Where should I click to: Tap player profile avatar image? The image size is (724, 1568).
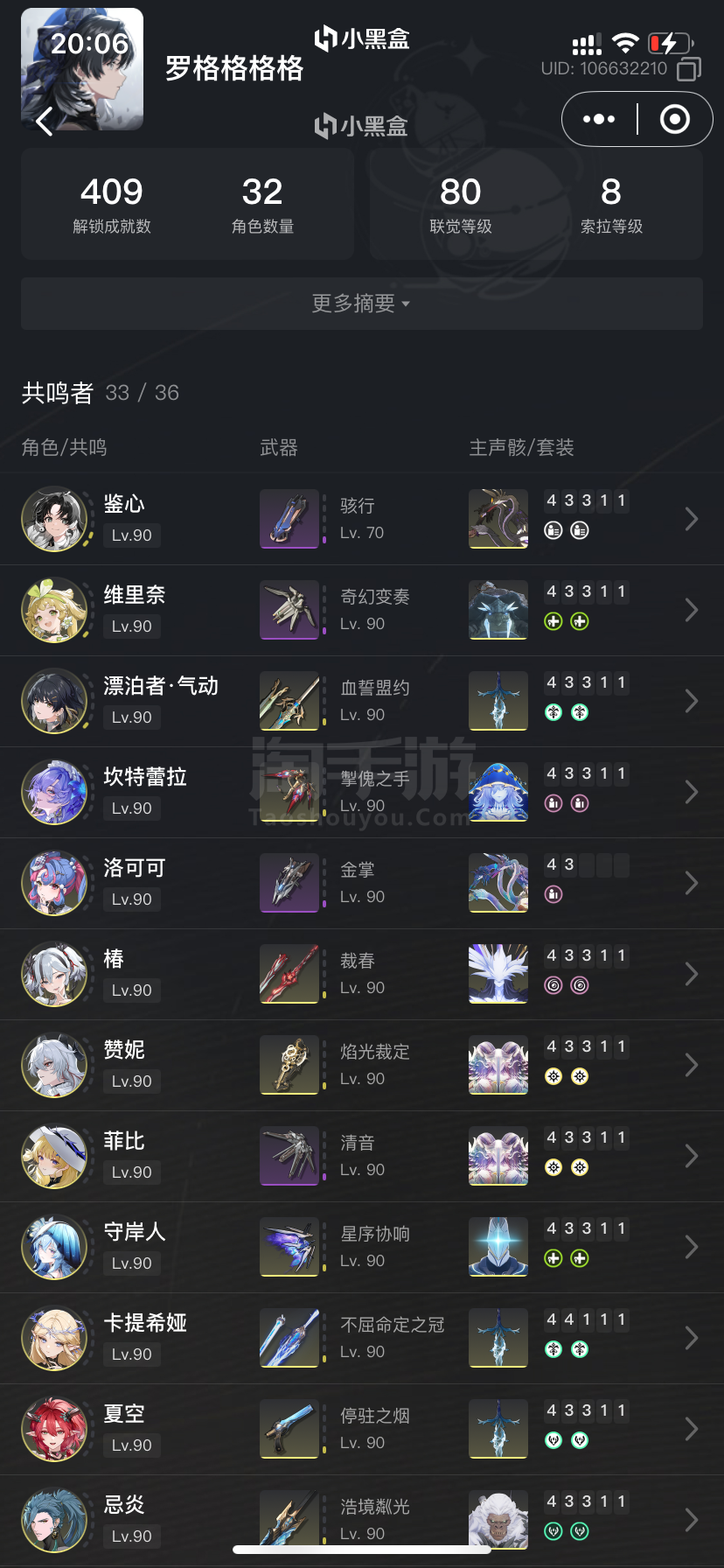click(x=82, y=69)
